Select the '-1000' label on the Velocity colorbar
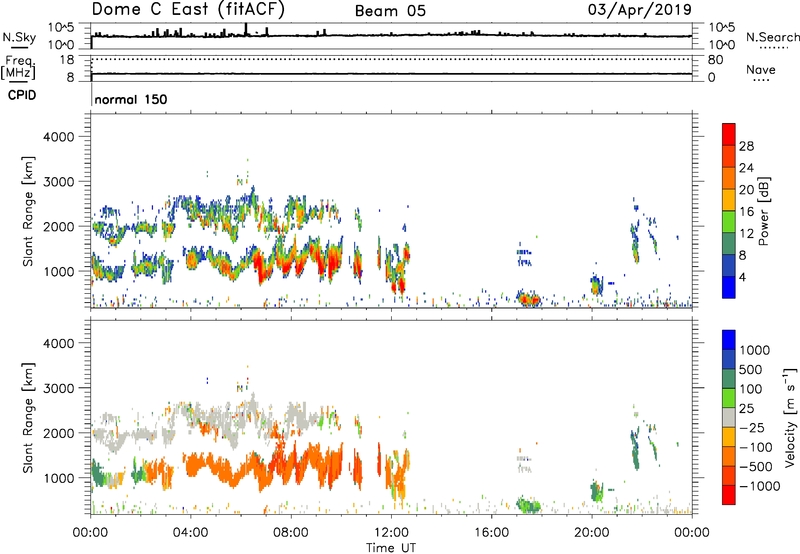The width and height of the screenshot is (800, 554). coord(760,486)
